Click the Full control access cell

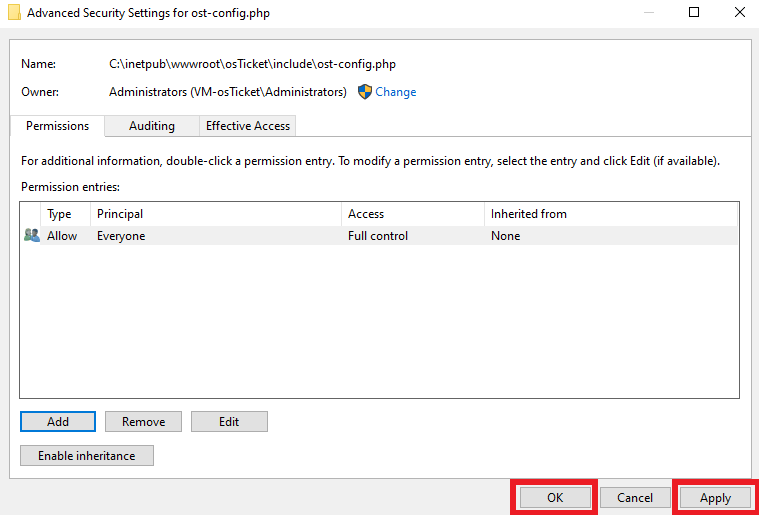pos(378,236)
